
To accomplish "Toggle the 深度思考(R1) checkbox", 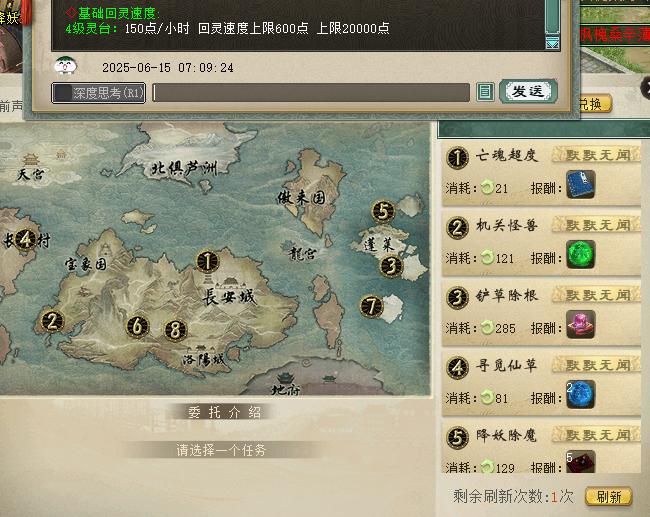I will point(63,93).
